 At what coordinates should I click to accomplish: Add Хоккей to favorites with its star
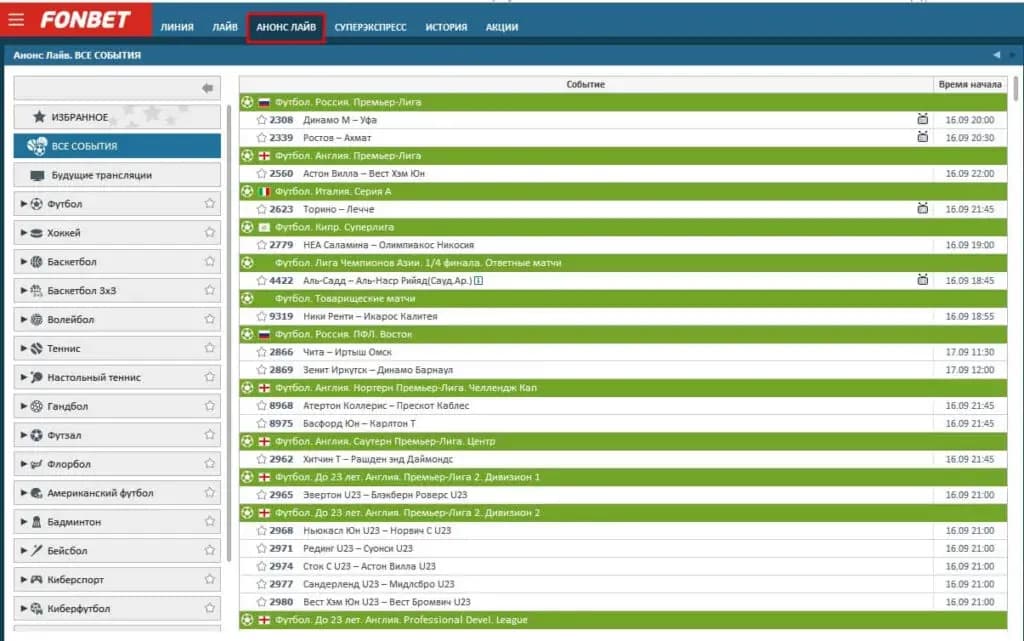(x=210, y=232)
